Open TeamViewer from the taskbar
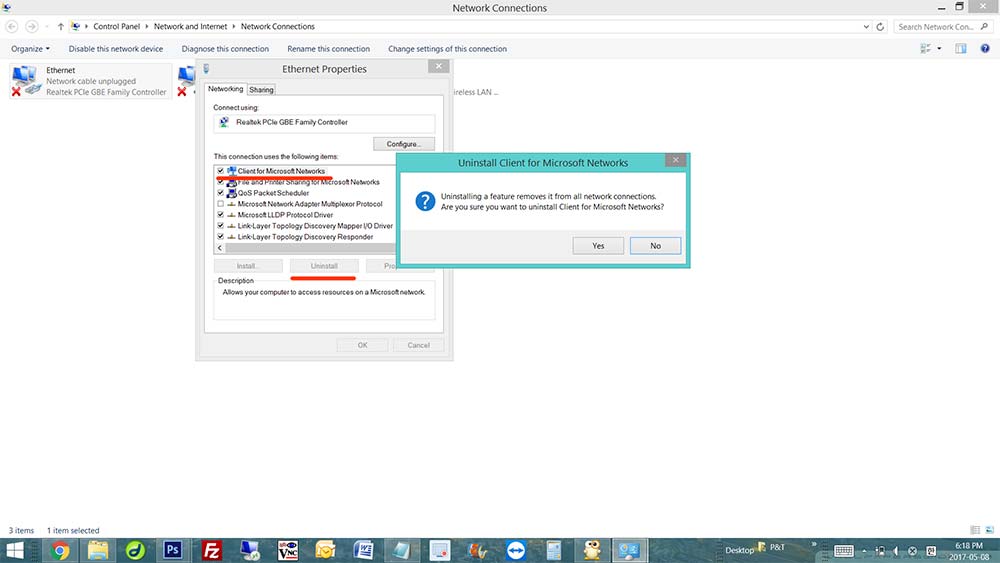 click(x=516, y=550)
